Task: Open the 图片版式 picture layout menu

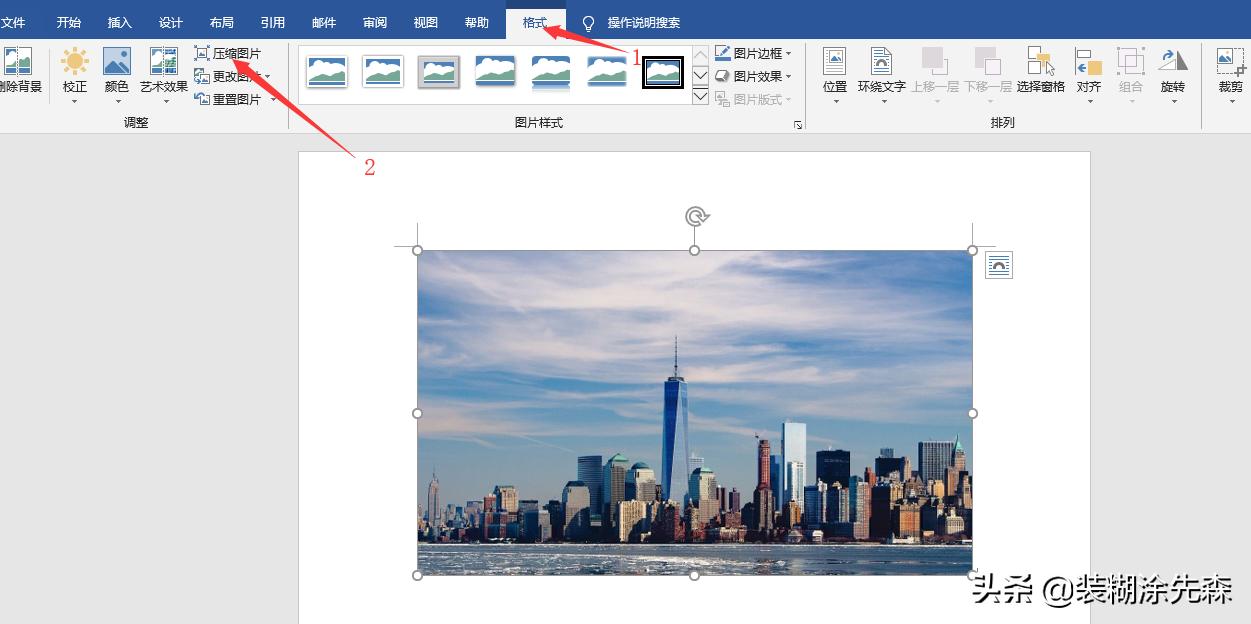Action: pyautogui.click(x=753, y=99)
